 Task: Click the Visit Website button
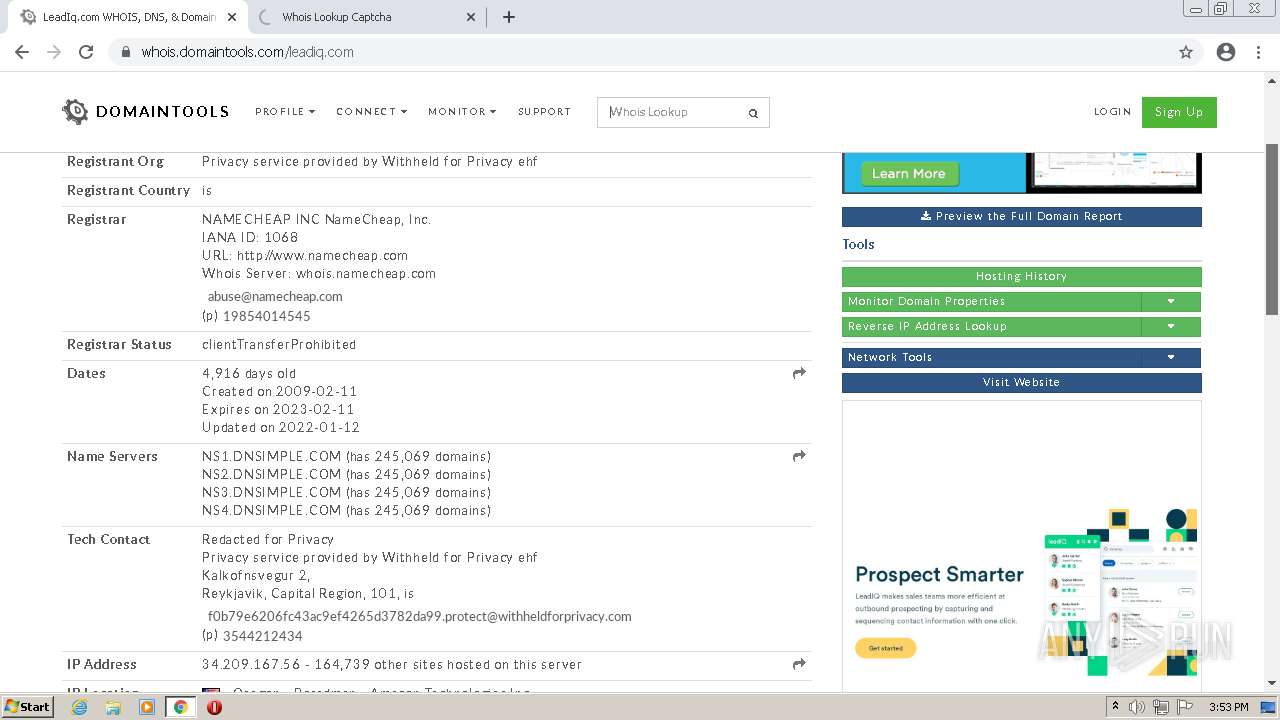[1021, 382]
